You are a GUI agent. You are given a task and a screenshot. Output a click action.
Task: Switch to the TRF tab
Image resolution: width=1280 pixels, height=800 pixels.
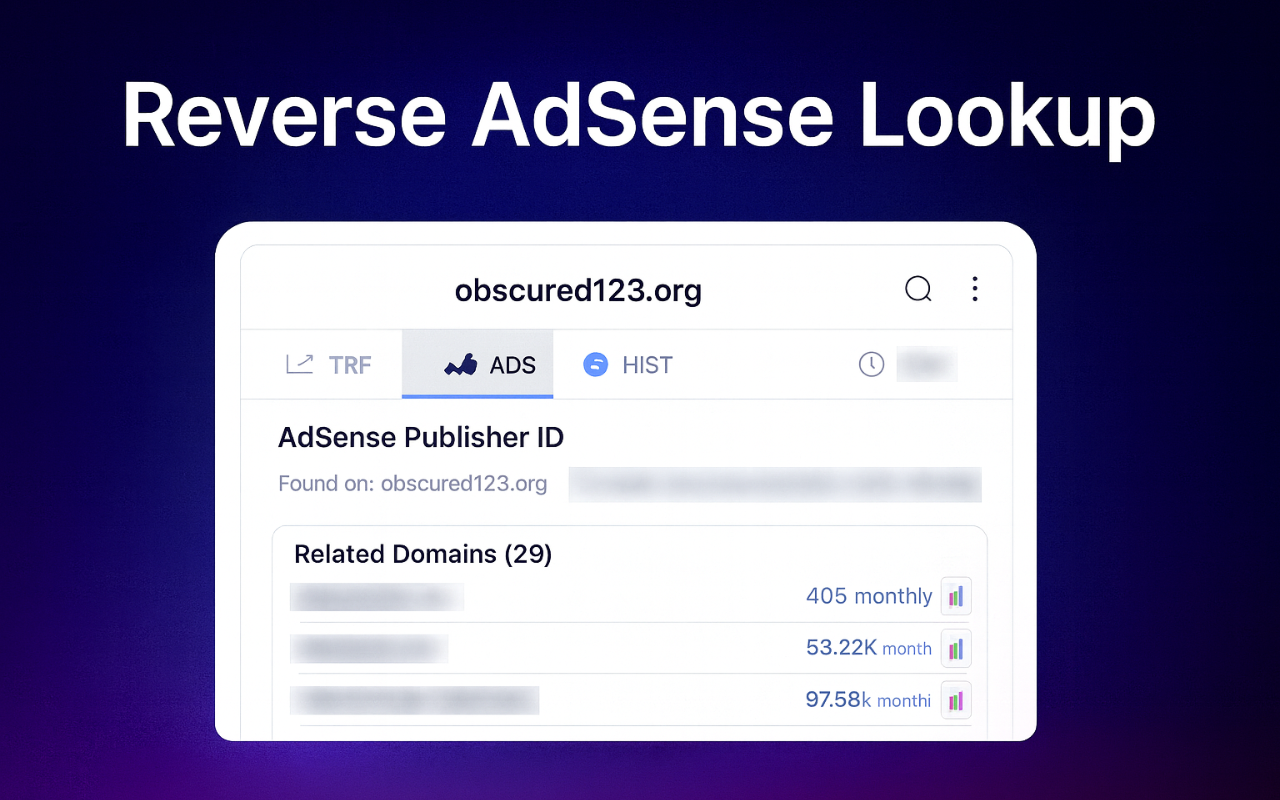(x=329, y=365)
